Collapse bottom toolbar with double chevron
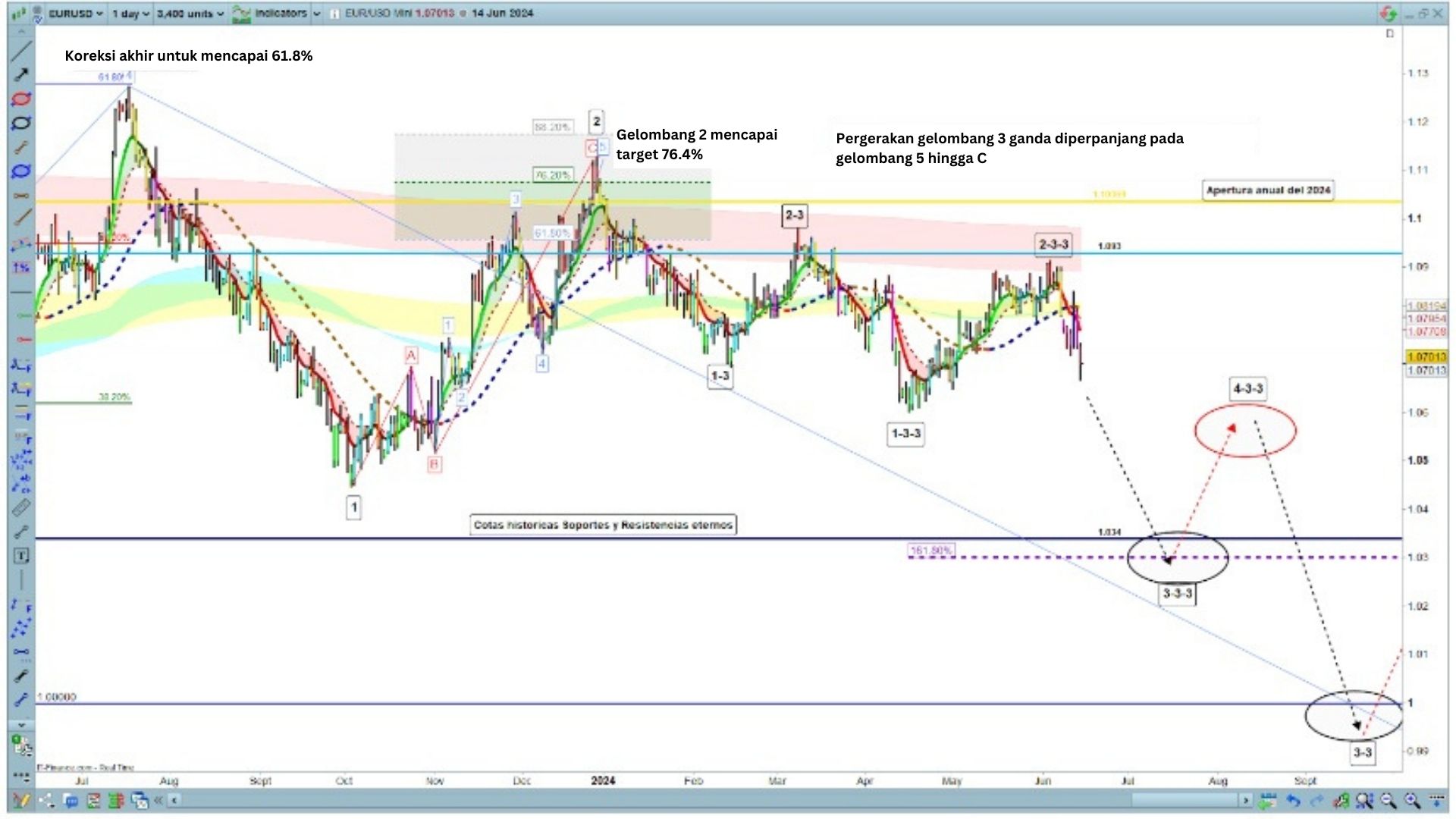Viewport: 1456px width, 819px height. click(158, 800)
